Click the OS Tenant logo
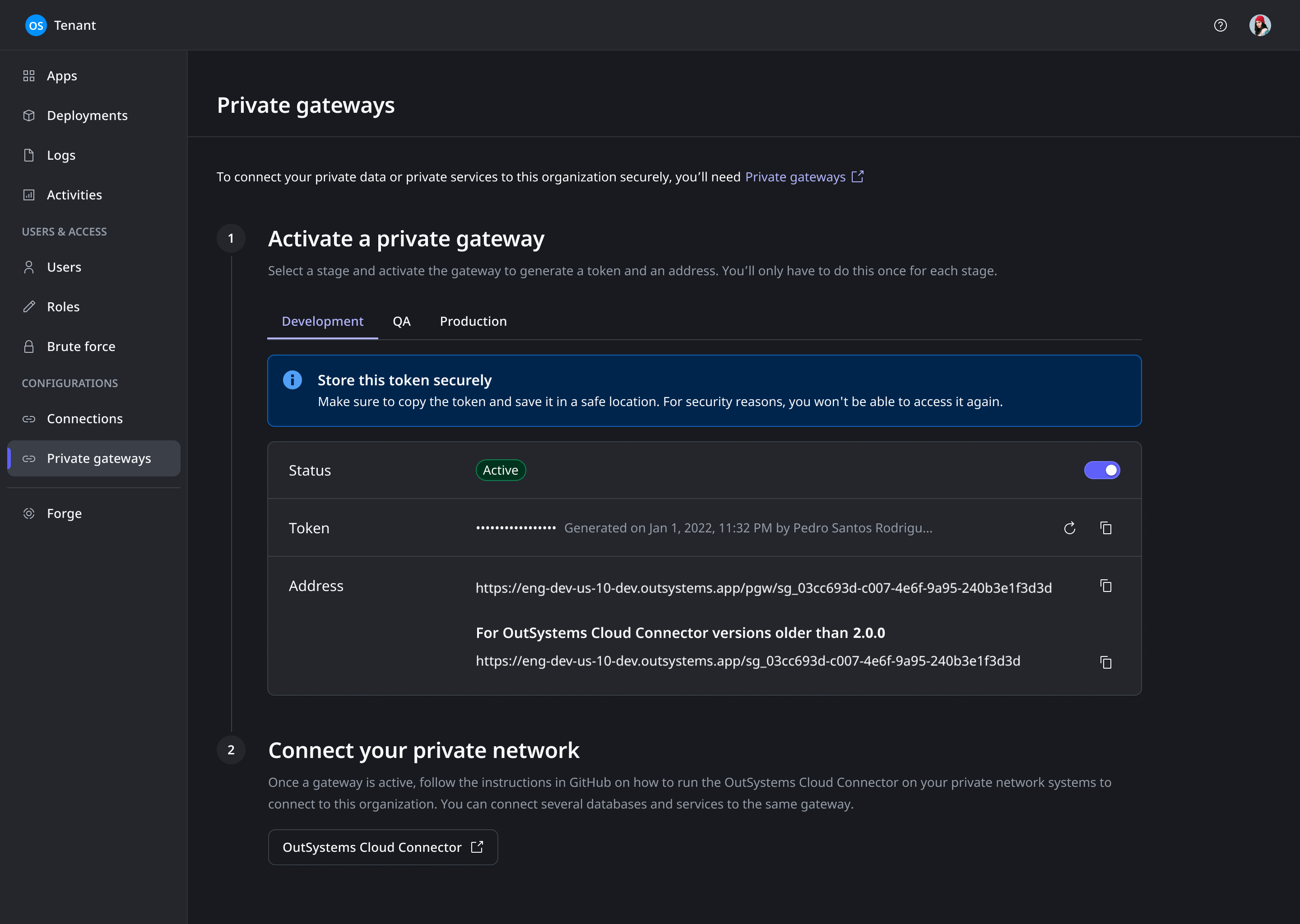The height and width of the screenshot is (924, 1300). pos(37,25)
